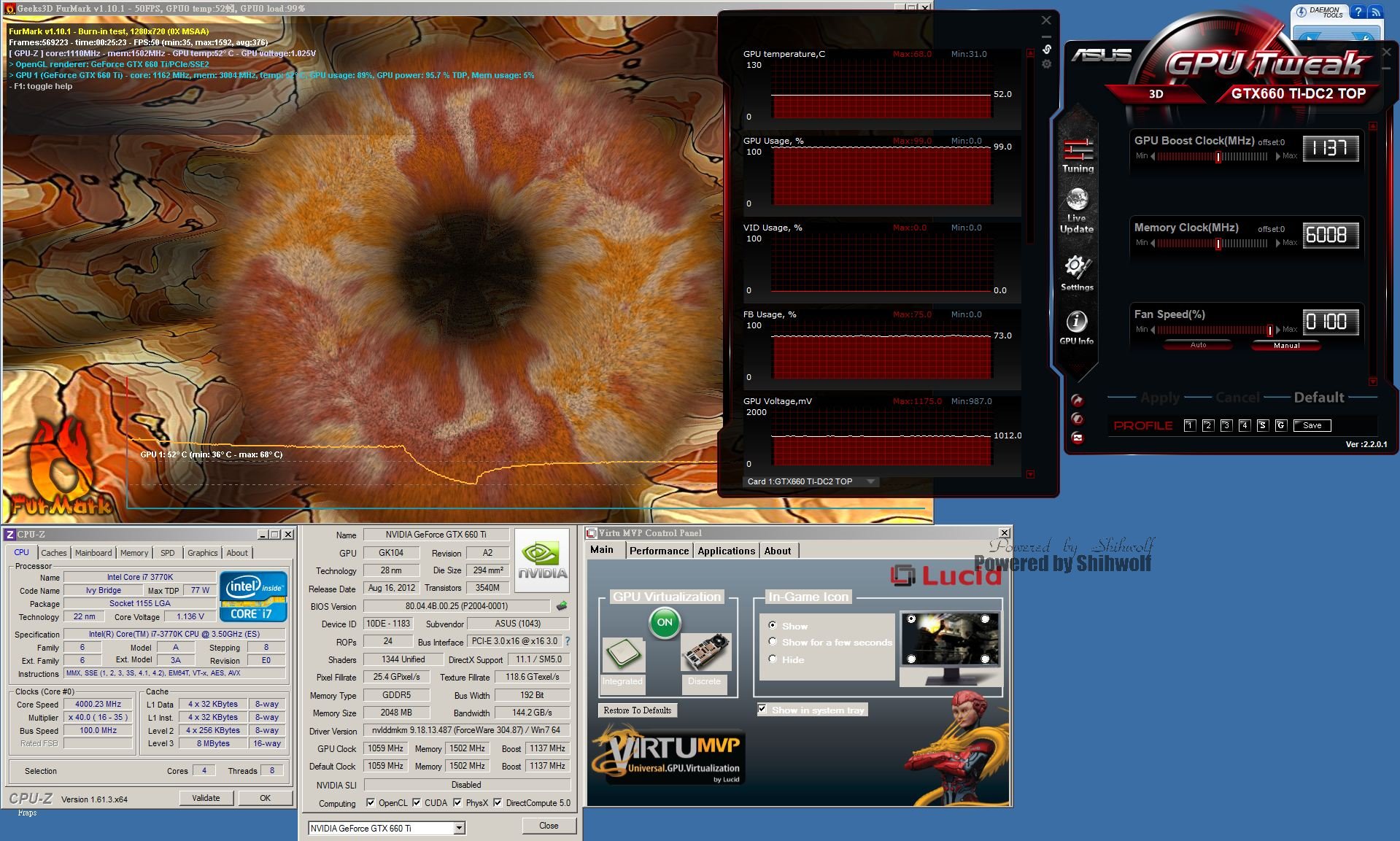The image size is (1400, 841).
Task: Select Show for a few seconds option
Action: pyautogui.click(x=773, y=642)
